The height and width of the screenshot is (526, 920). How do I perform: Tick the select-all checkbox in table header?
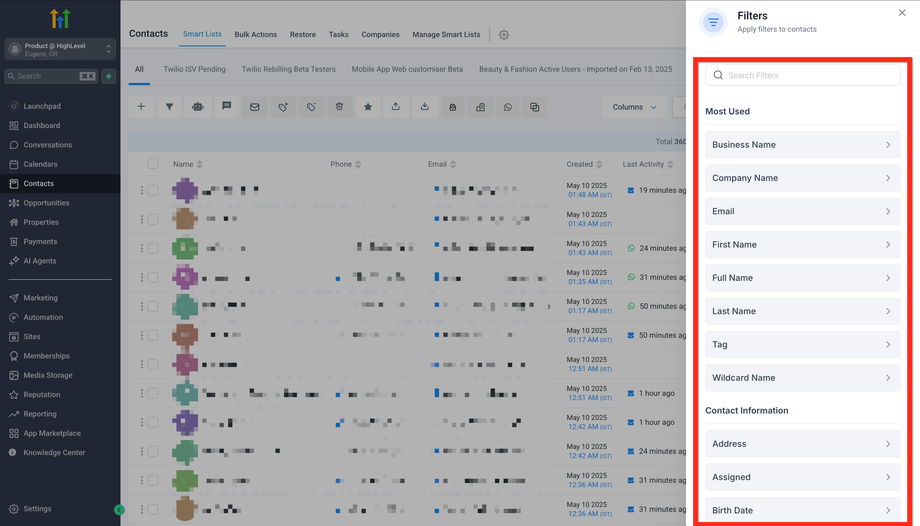coord(153,164)
